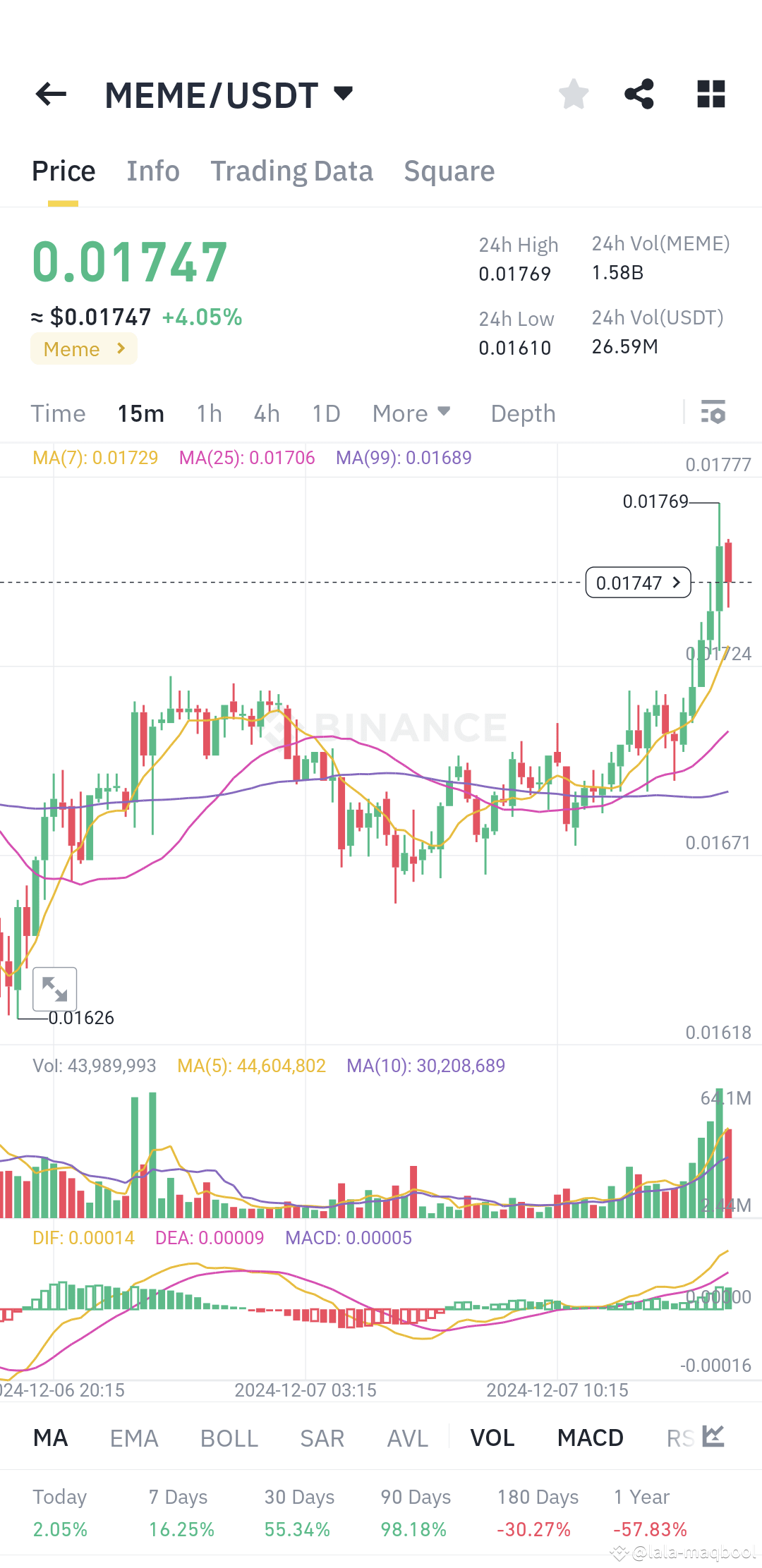Screen dimensions: 762x1568
Task: Add MEME/USDT to favorites via star icon
Action: point(573,93)
